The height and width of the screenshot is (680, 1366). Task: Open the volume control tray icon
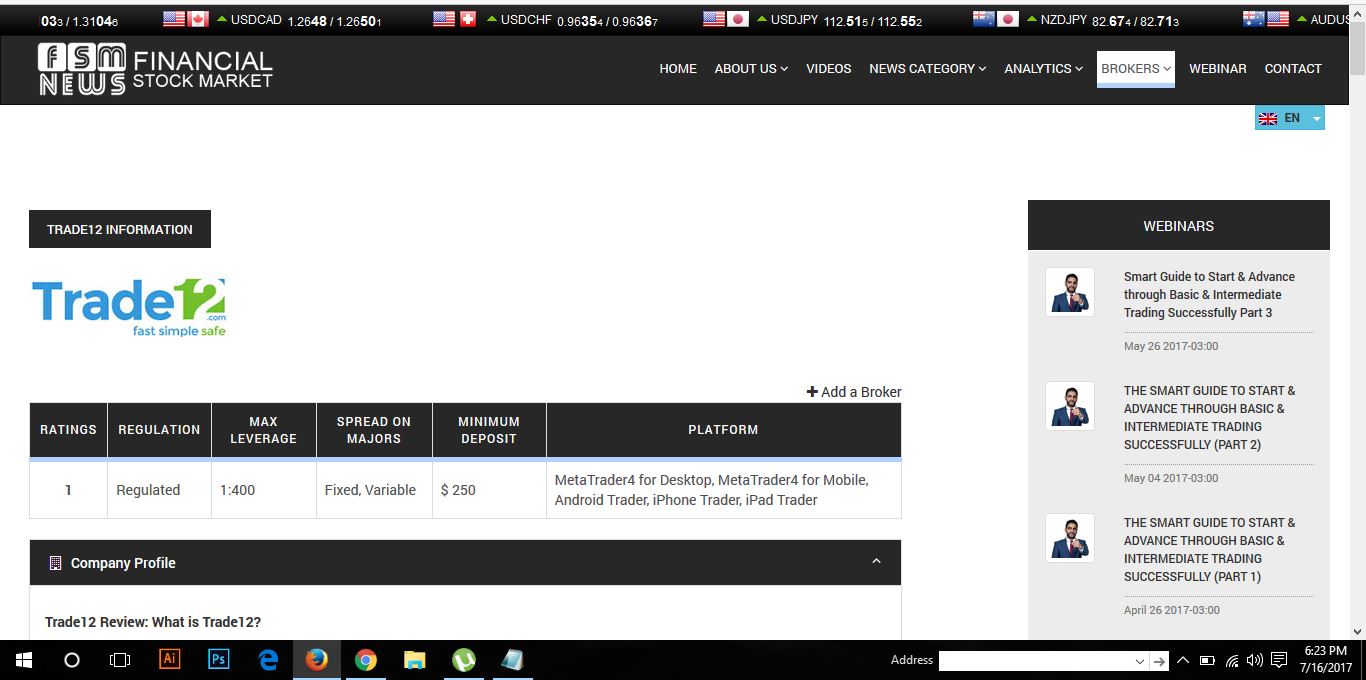(x=1256, y=661)
